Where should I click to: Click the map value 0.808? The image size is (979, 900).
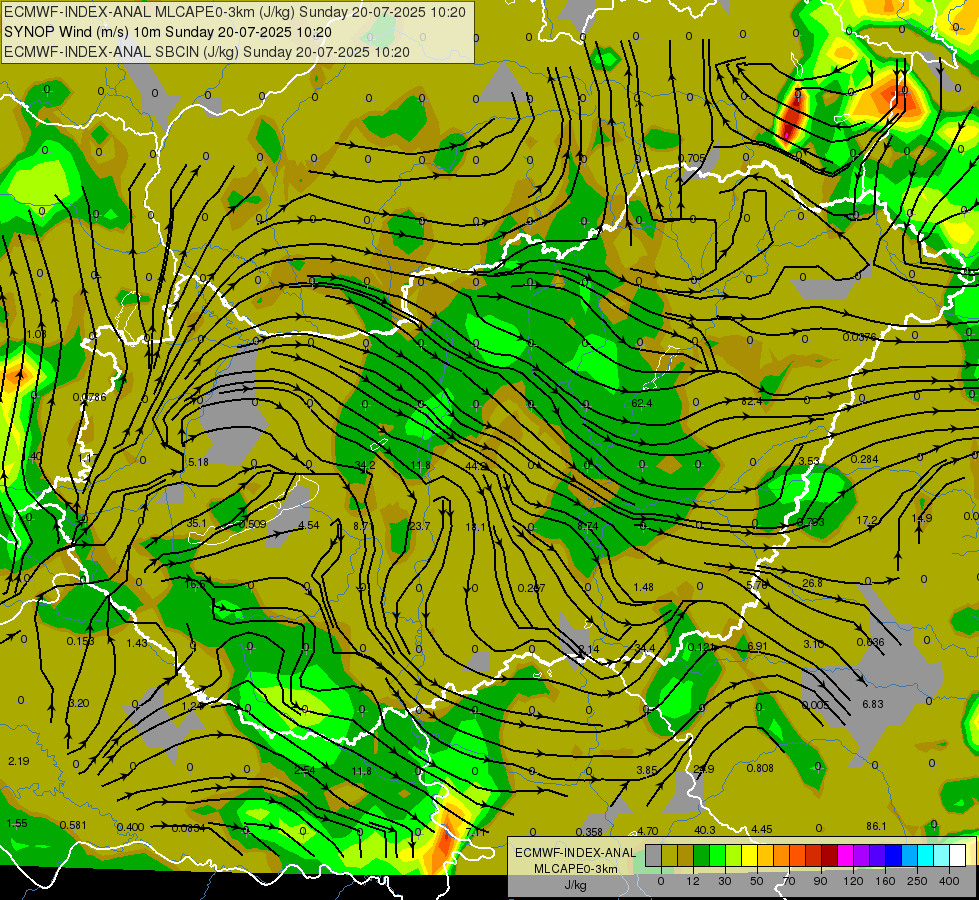(x=760, y=768)
